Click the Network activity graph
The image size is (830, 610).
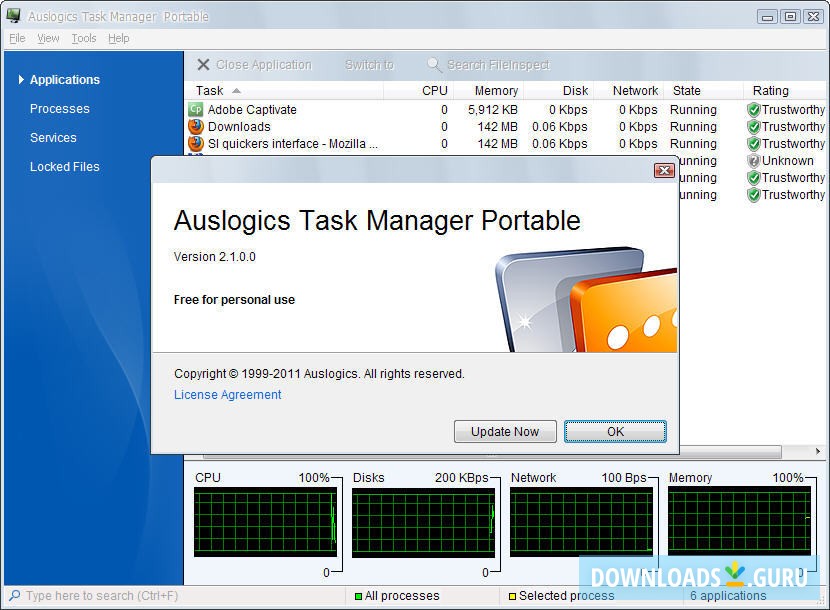[581, 522]
